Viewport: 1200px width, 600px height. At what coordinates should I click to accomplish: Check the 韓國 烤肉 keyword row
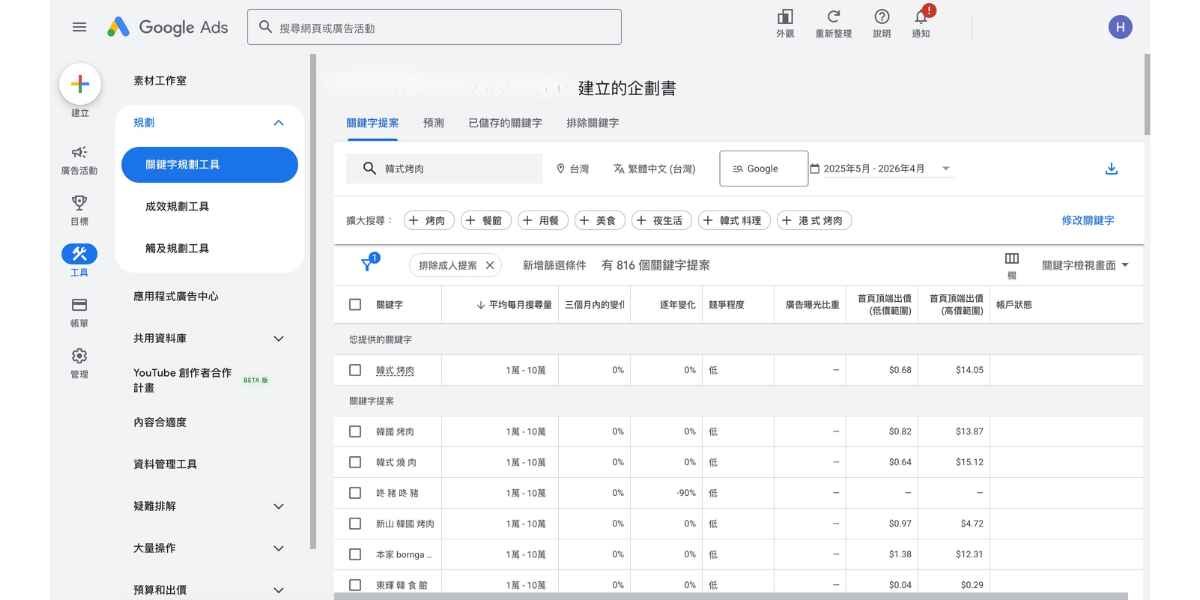(x=355, y=432)
